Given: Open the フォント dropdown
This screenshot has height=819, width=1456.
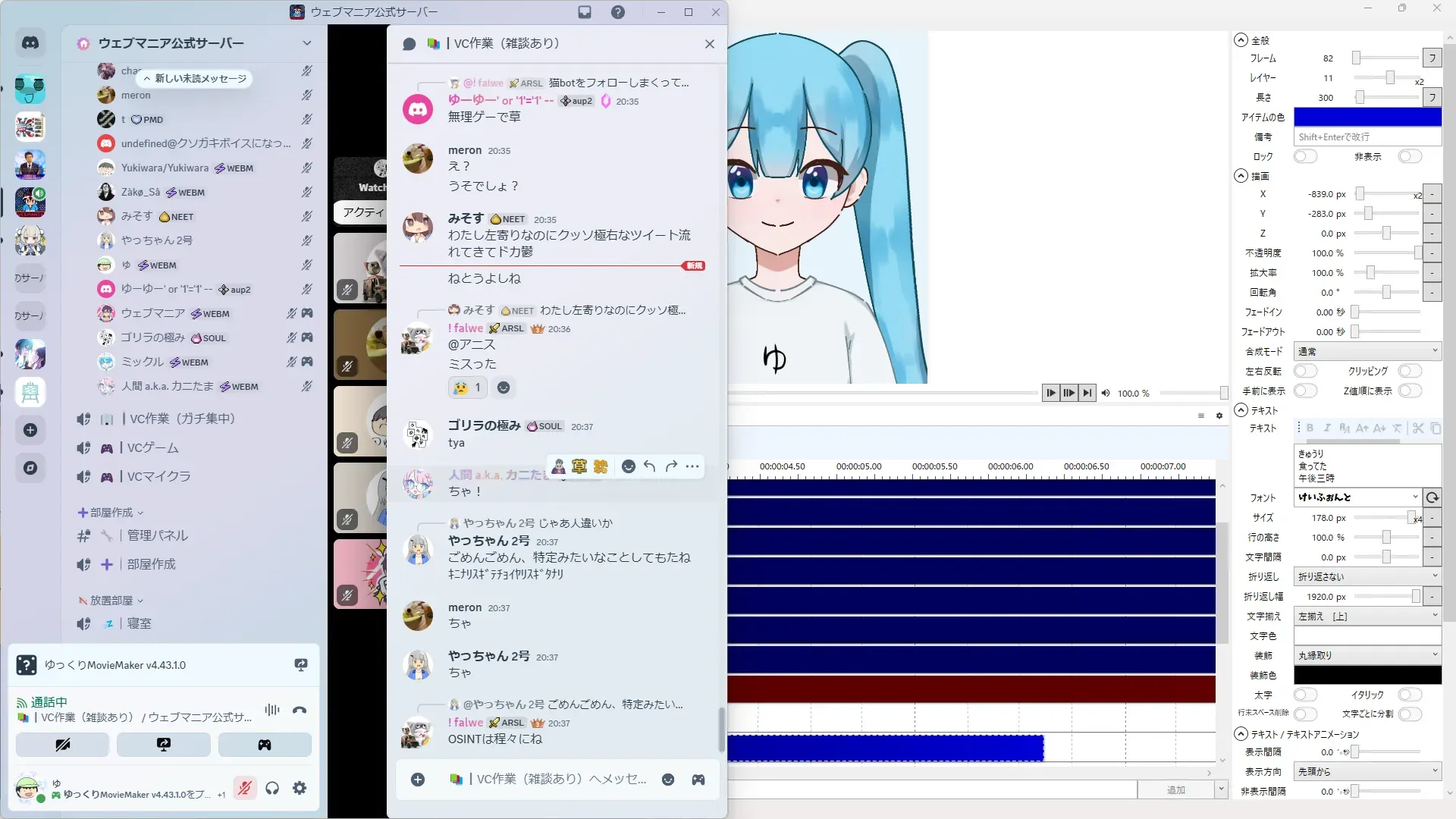Looking at the screenshot, I should (x=1357, y=497).
